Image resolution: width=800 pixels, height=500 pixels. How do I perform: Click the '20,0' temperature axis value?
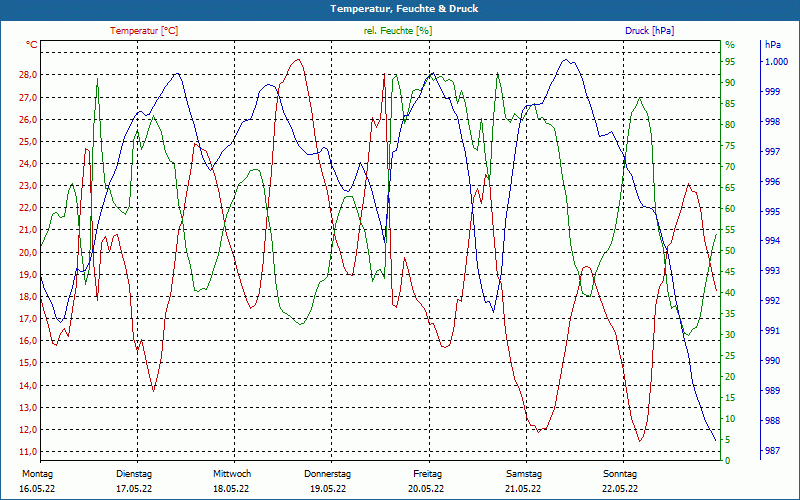tap(28, 252)
